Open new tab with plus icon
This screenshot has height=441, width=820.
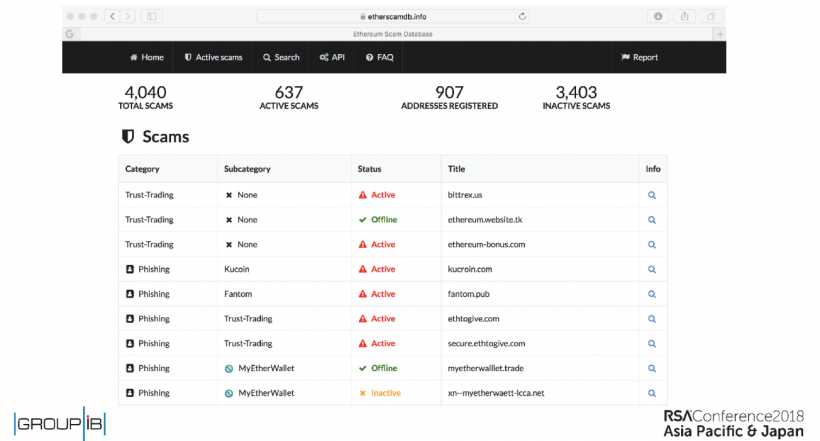pyautogui.click(x=718, y=34)
